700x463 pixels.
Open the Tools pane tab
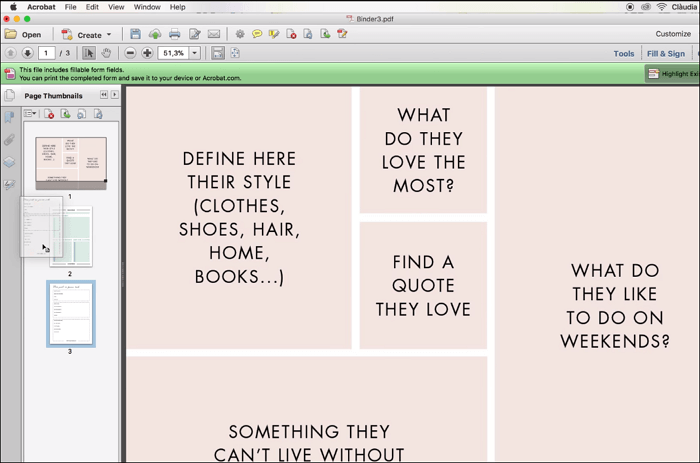[x=623, y=53]
